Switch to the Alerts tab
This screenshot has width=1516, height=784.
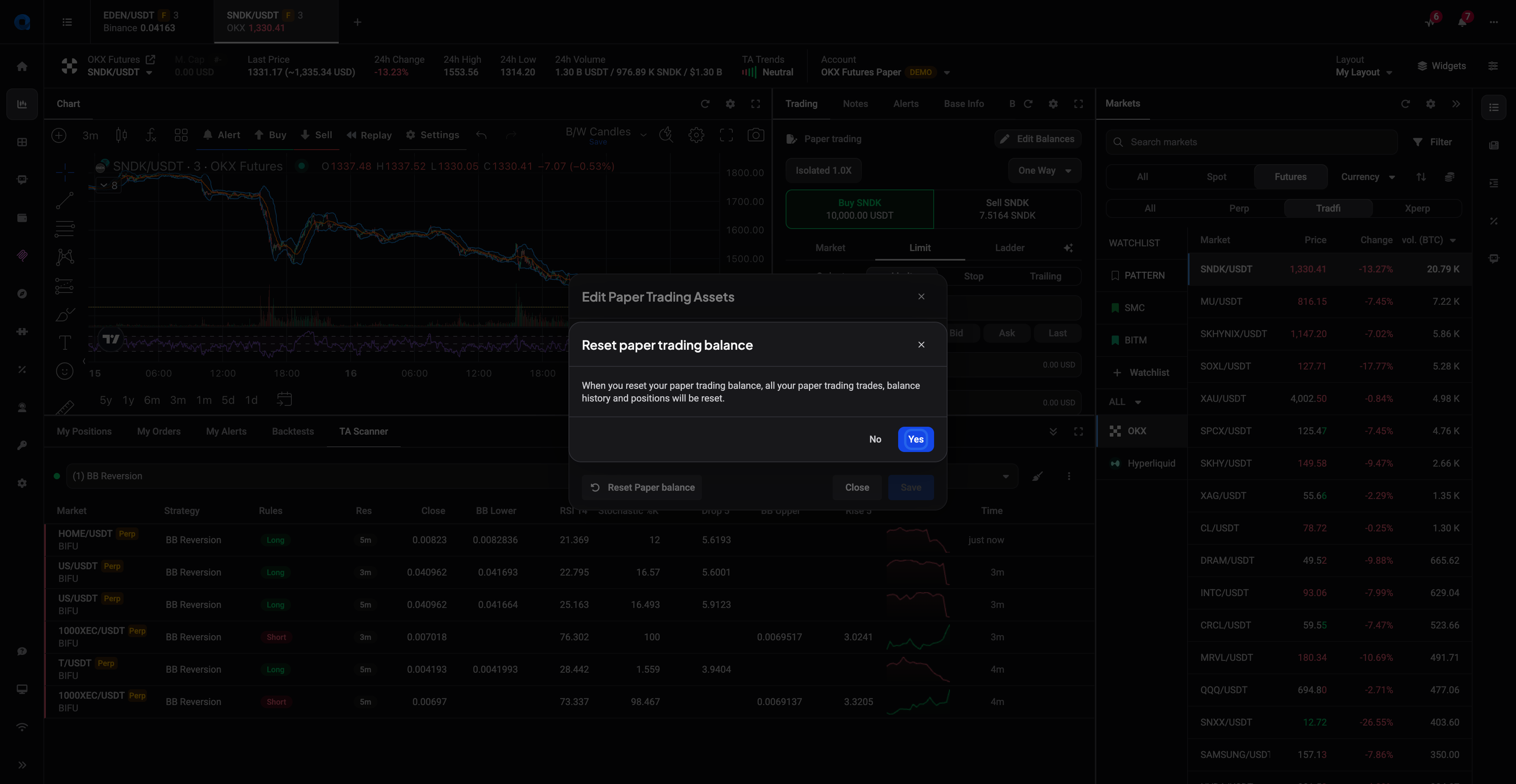click(906, 103)
